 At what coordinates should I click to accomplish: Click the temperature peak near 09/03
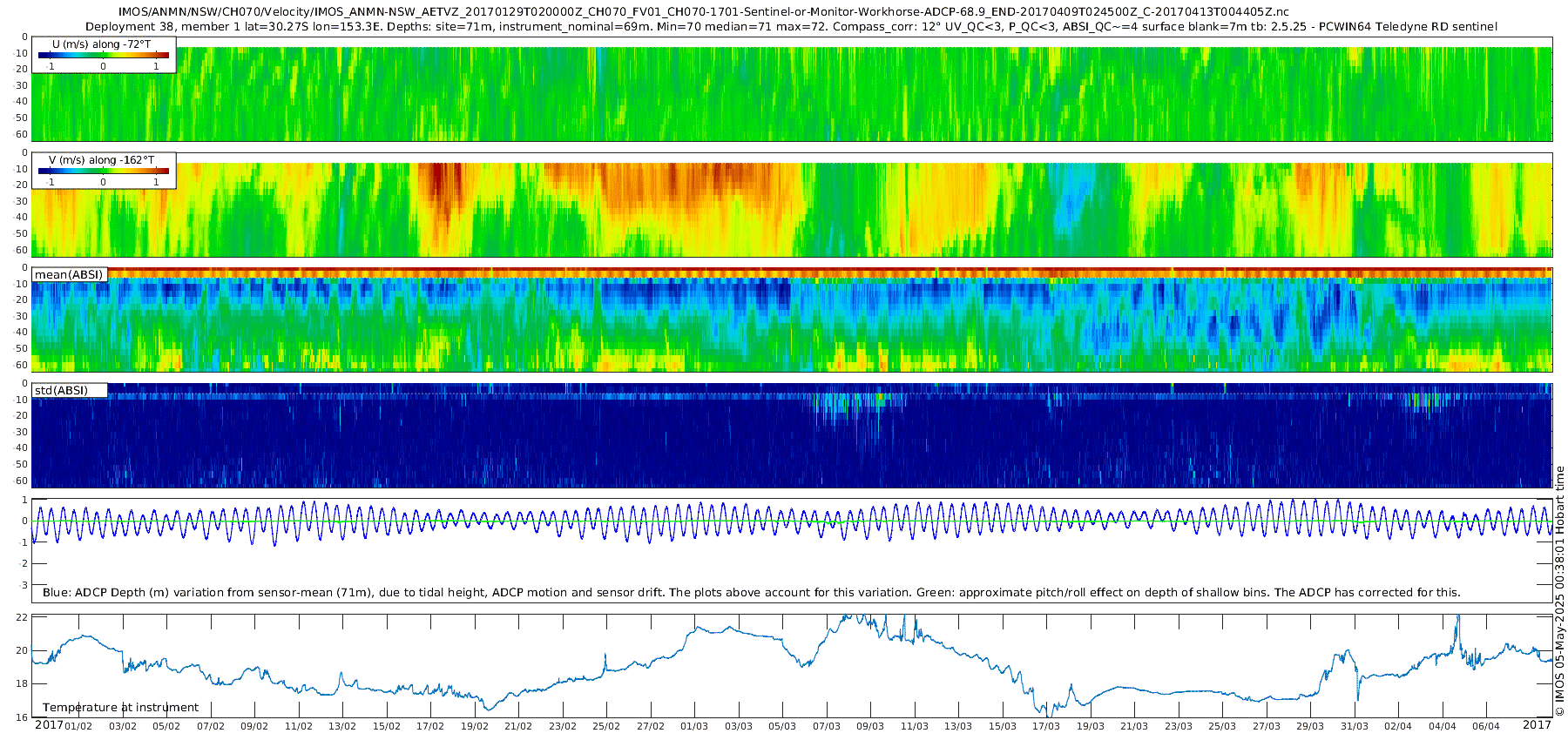[861, 617]
